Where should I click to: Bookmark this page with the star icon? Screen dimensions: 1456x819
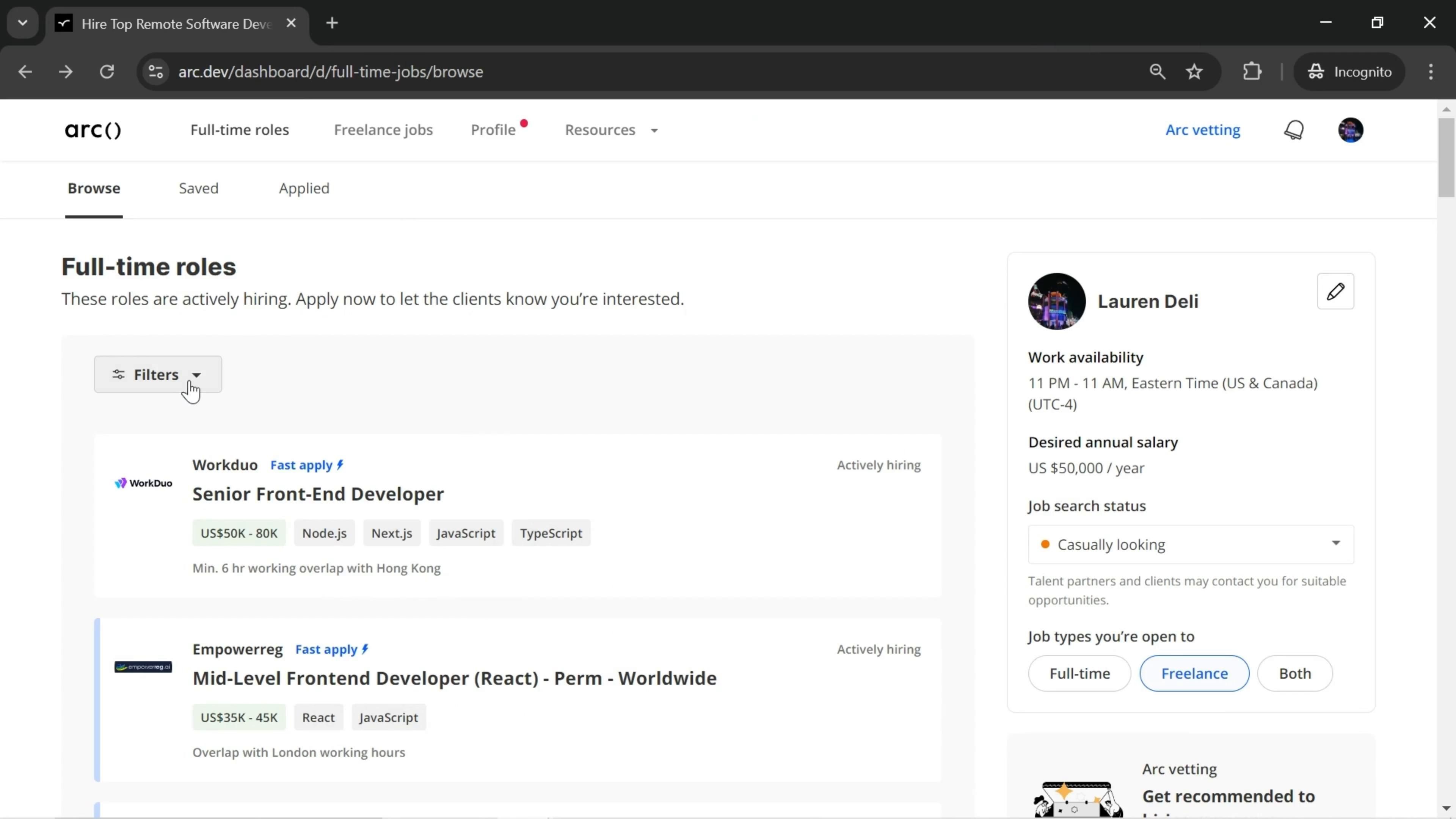coord(1194,72)
